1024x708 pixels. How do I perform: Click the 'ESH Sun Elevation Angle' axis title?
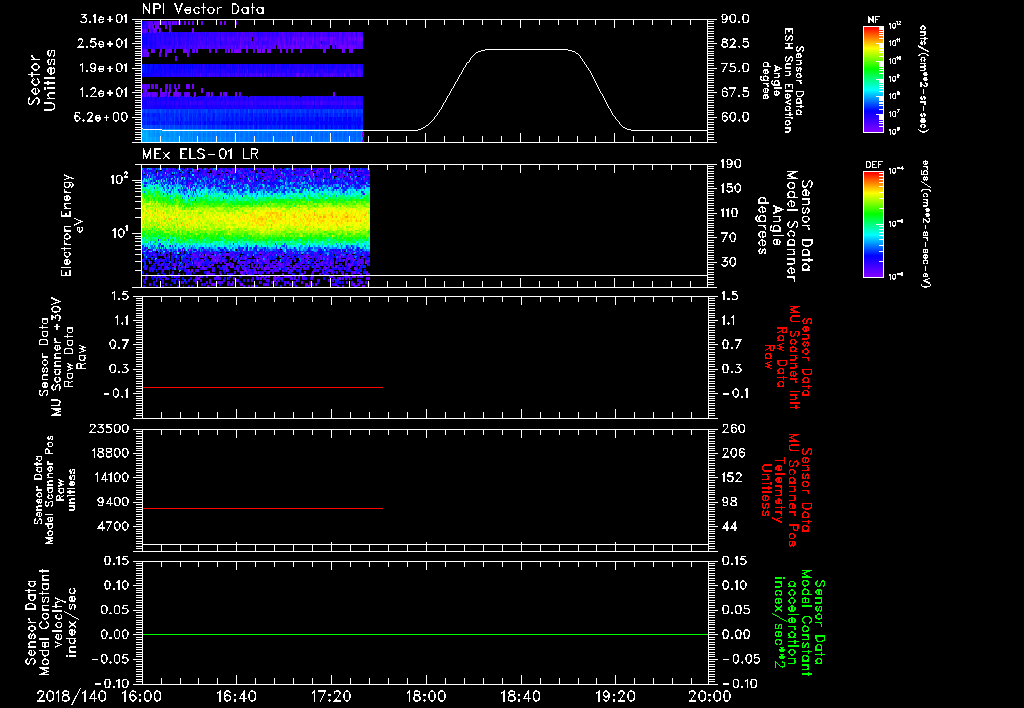click(783, 80)
